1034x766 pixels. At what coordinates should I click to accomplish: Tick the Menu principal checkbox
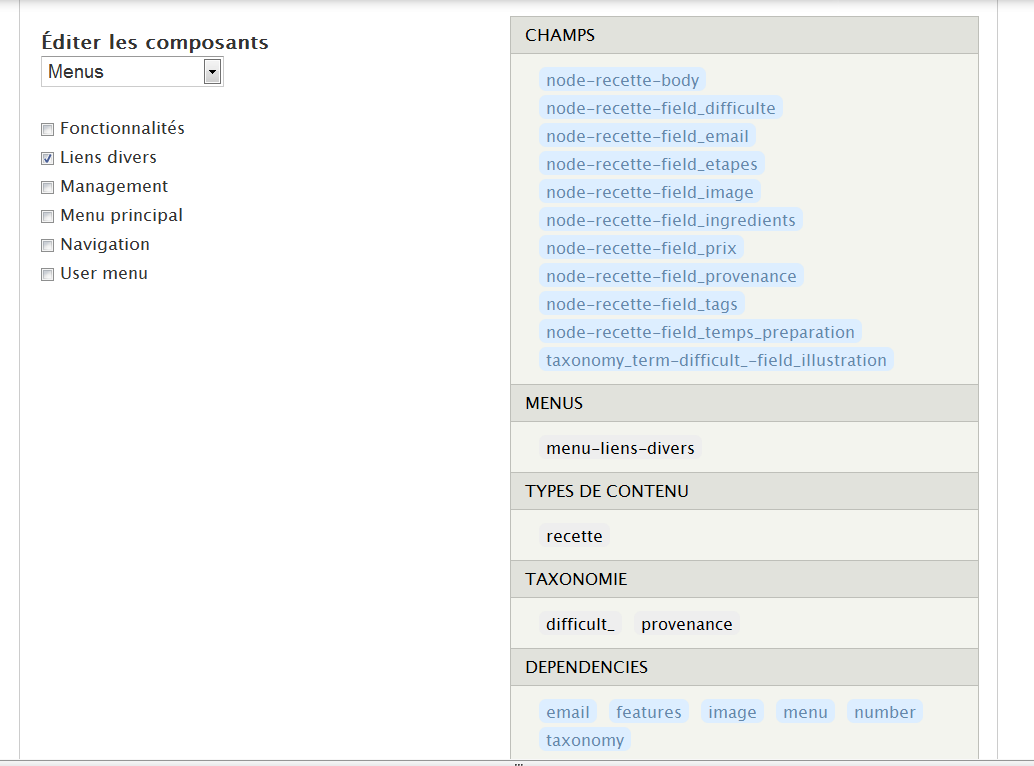click(47, 216)
